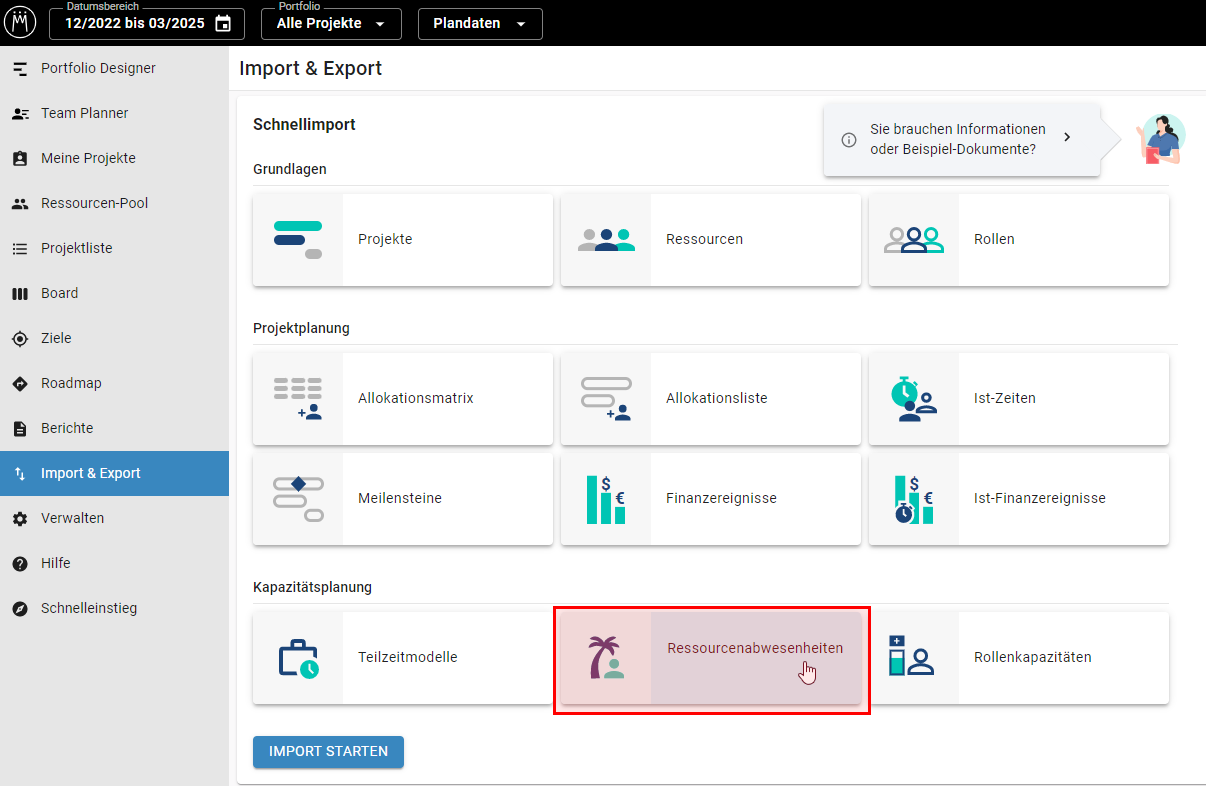Navigate to Verwalten settings
Viewport: 1206px width, 786px height.
tap(72, 519)
